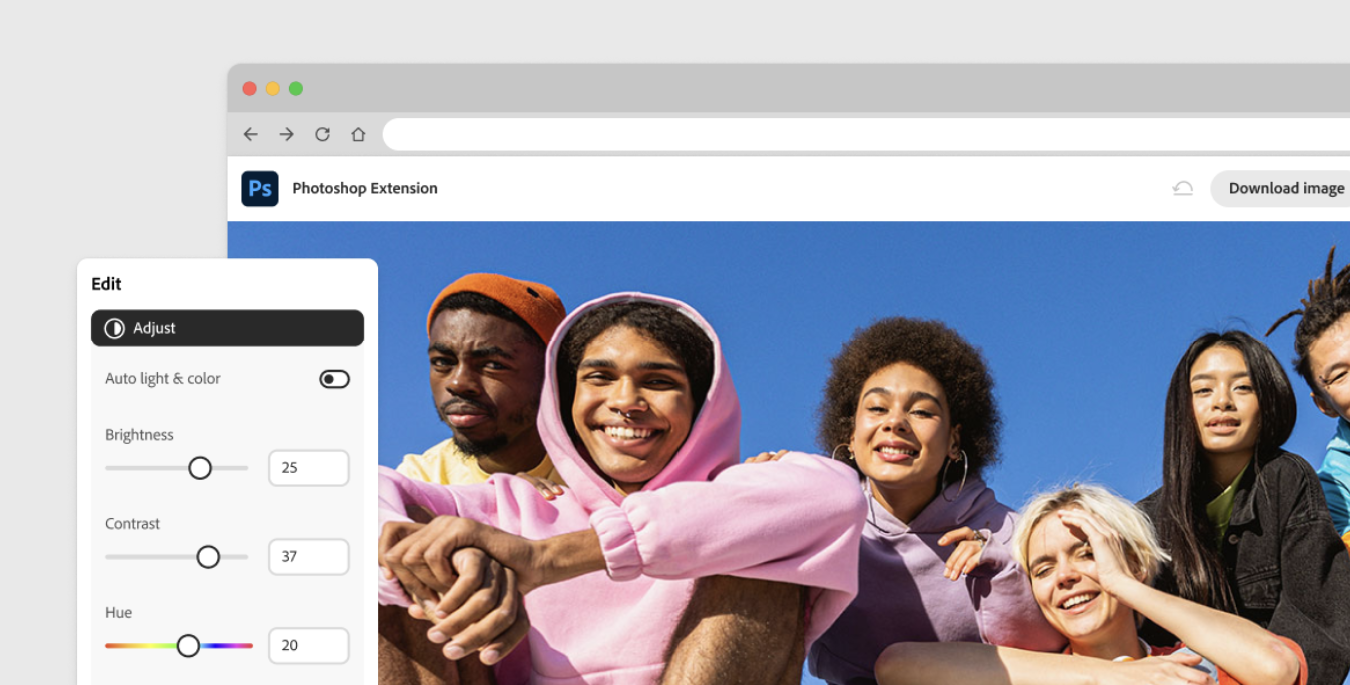Focus the Contrast value field showing 37
Screen dimensions: 1350x685
coord(308,557)
